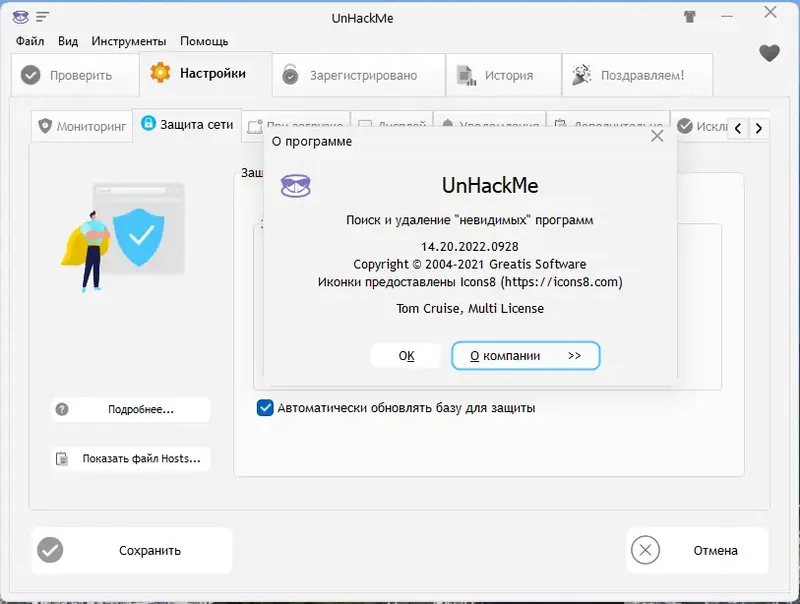Click the right tab scroll arrow

tap(758, 128)
